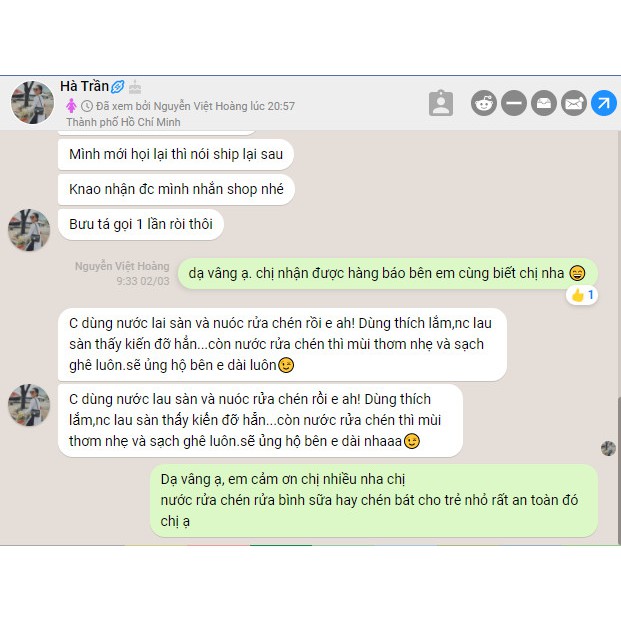Click the birthday cake icon near name
Screen dimensions: 621x621
[x=135, y=86]
